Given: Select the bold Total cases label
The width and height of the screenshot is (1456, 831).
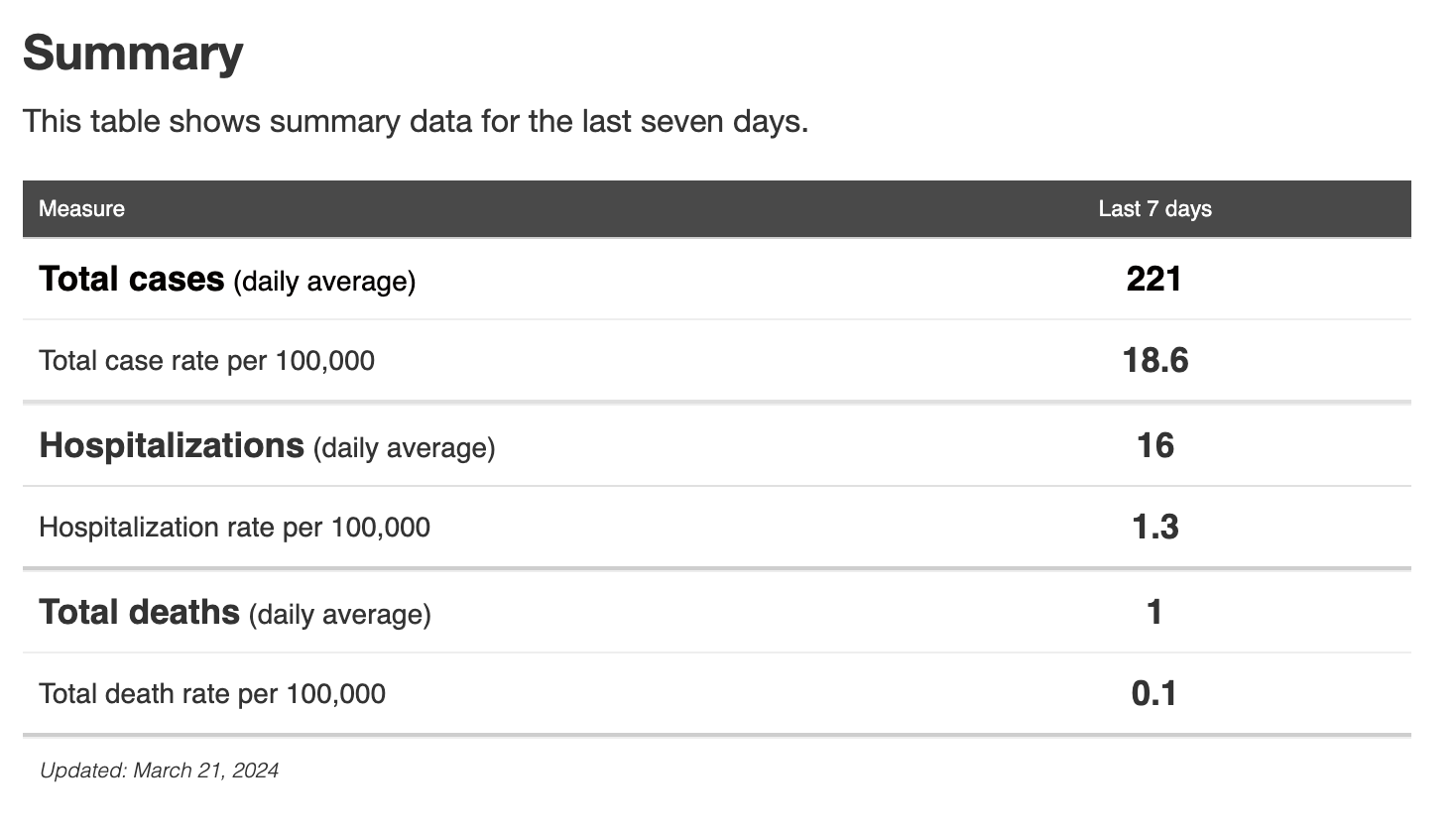Looking at the screenshot, I should (131, 280).
